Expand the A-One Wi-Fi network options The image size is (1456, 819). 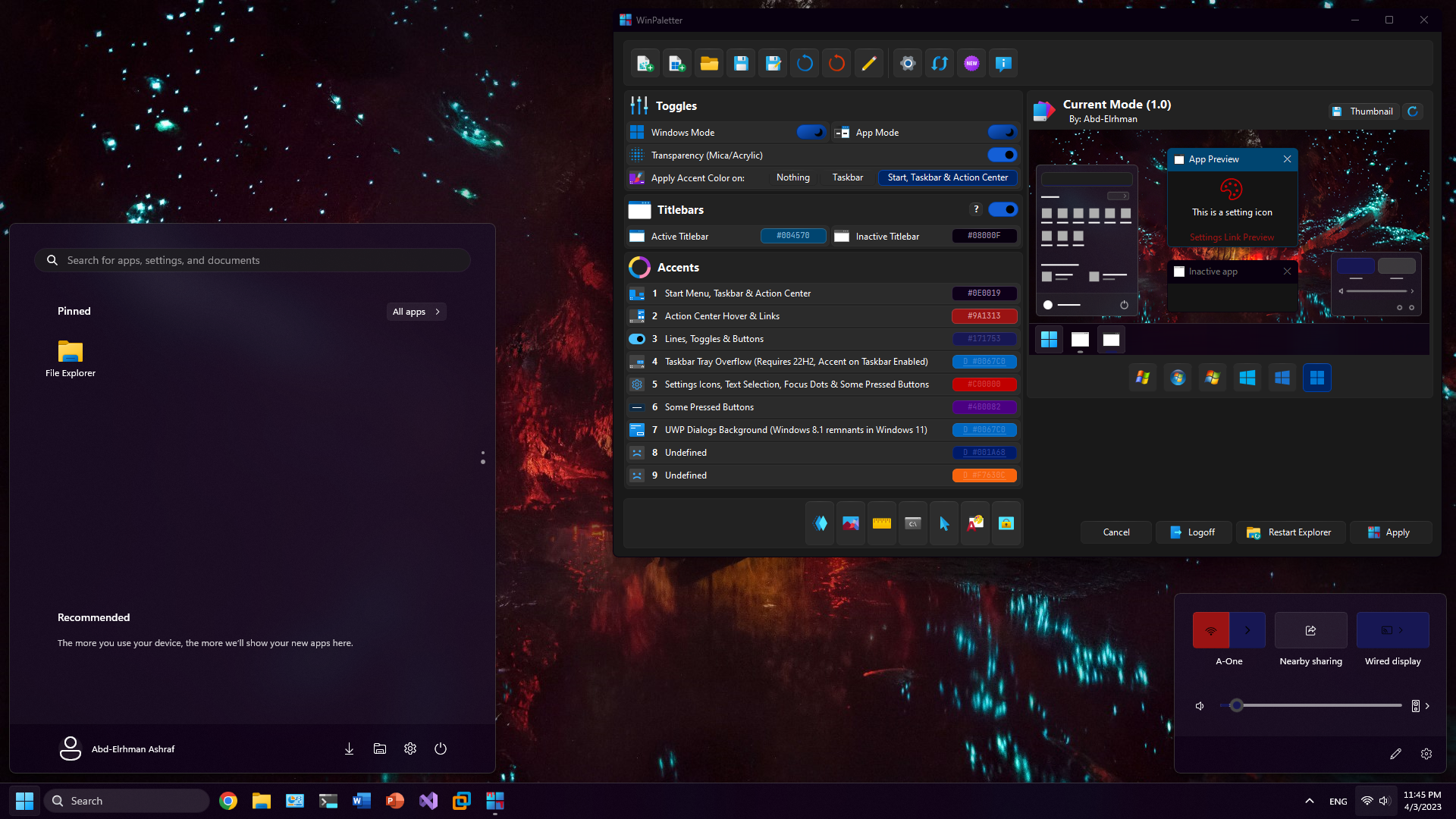click(x=1247, y=629)
